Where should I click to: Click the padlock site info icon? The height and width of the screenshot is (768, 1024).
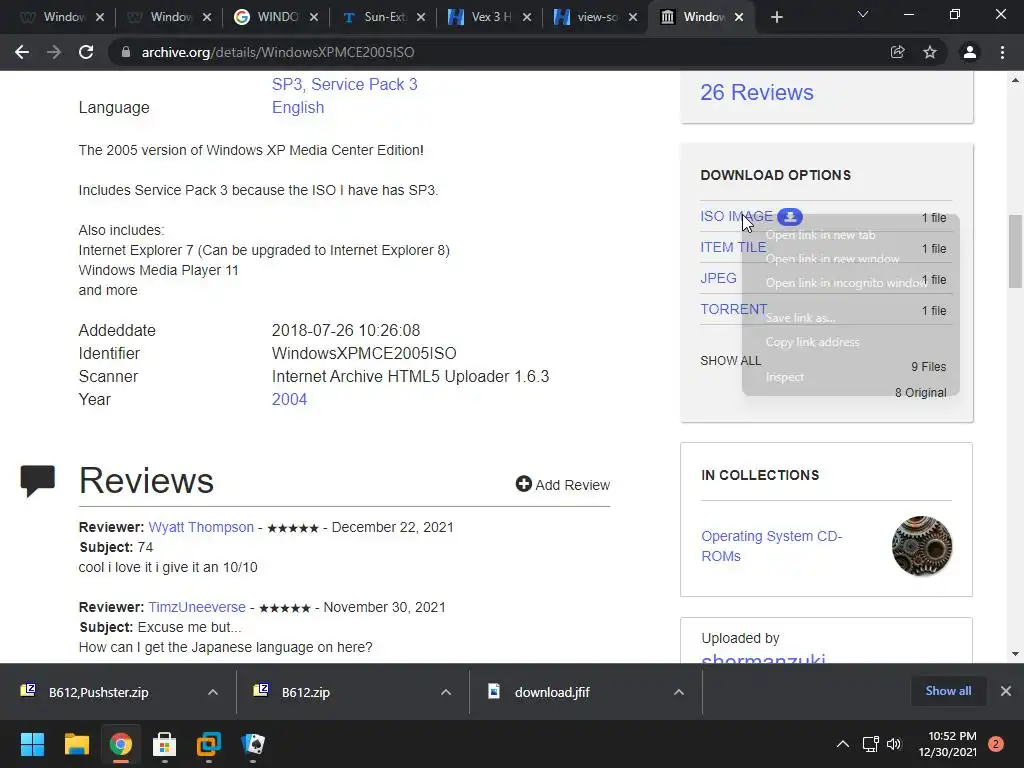(125, 52)
